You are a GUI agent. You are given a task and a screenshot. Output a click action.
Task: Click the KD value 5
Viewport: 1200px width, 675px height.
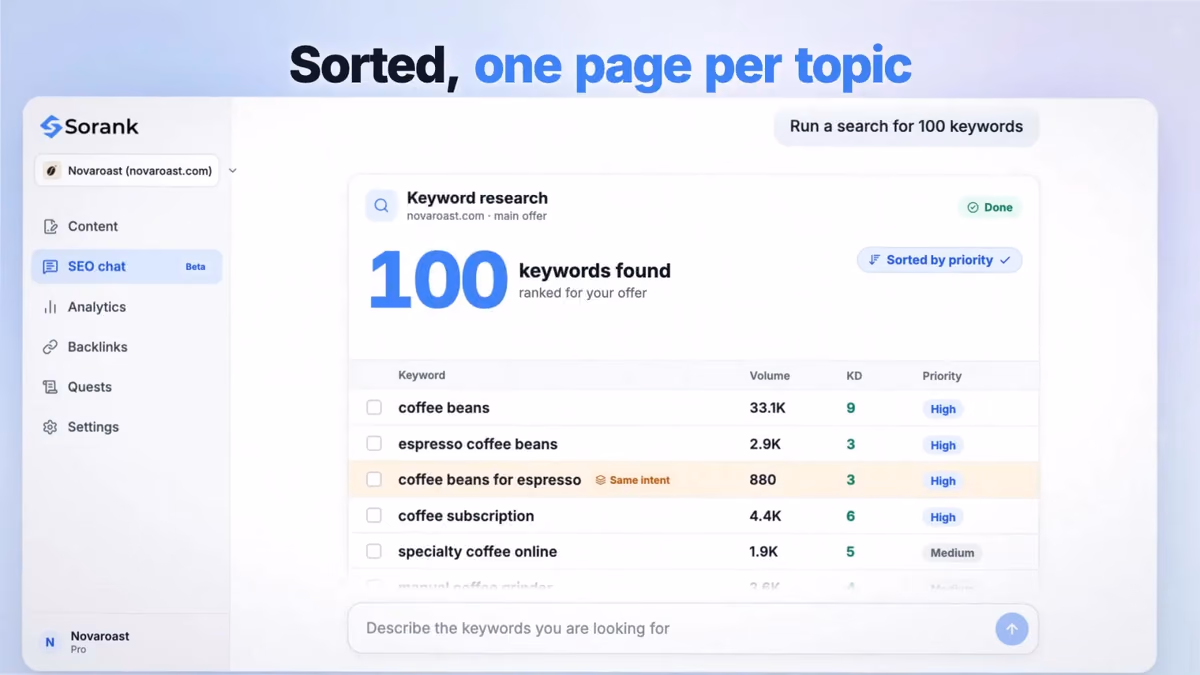coord(851,552)
